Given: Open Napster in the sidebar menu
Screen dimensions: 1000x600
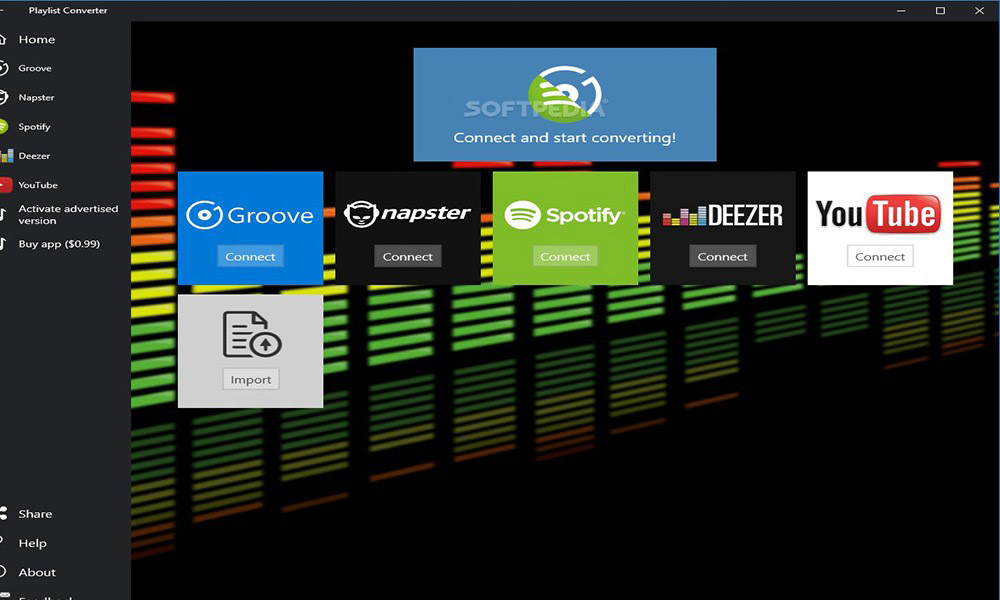Looking at the screenshot, I should 36,98.
